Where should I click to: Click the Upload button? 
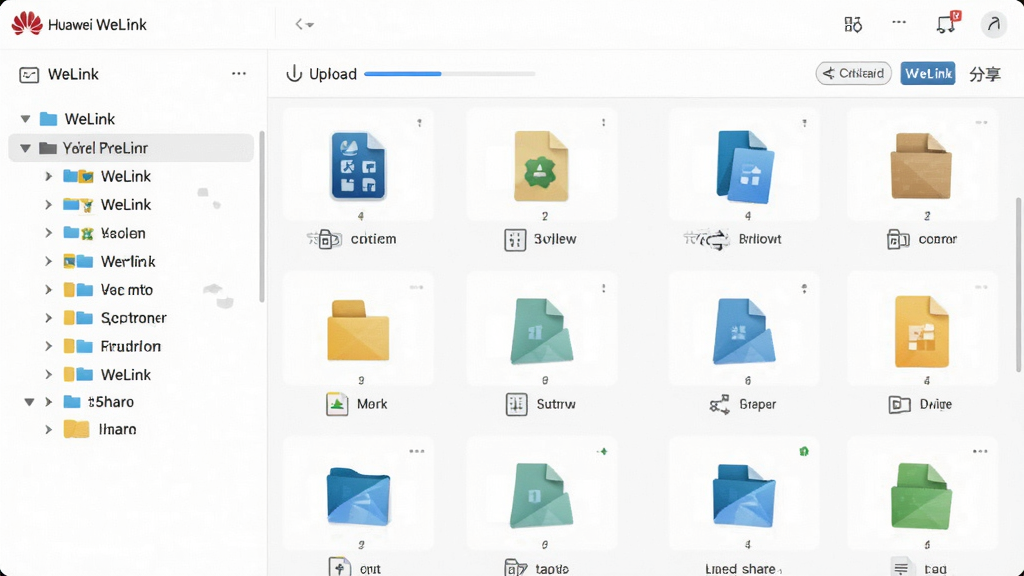point(322,74)
